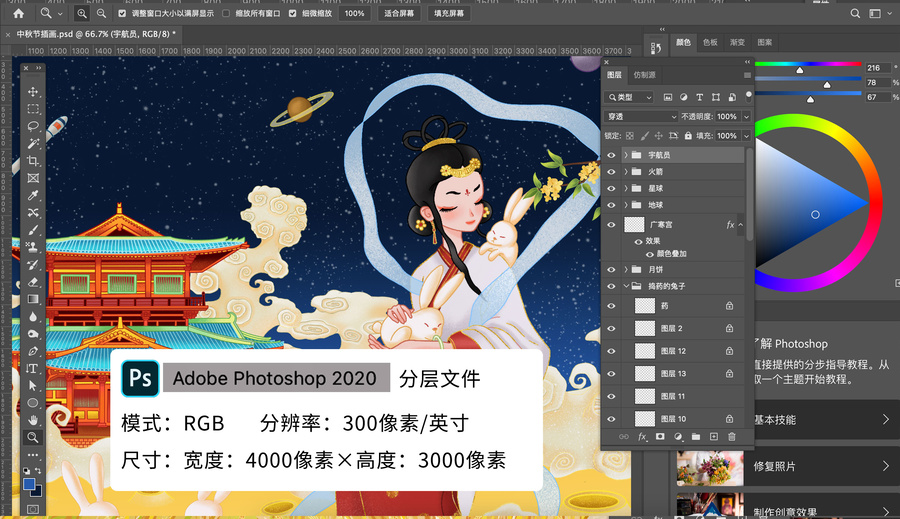Hide the 月饼 group layer
900x519 pixels.
[611, 269]
